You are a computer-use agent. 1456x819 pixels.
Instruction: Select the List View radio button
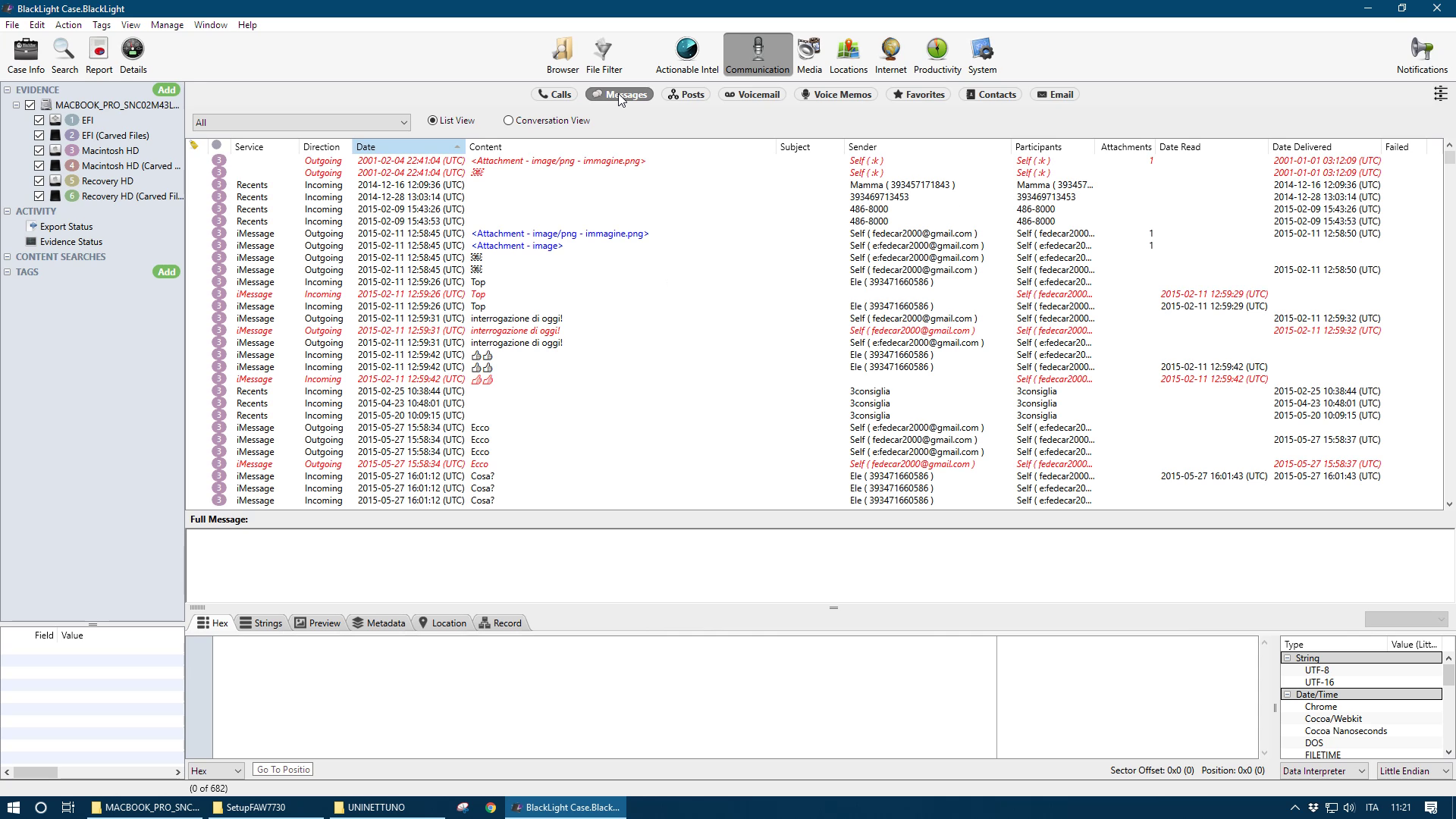432,121
